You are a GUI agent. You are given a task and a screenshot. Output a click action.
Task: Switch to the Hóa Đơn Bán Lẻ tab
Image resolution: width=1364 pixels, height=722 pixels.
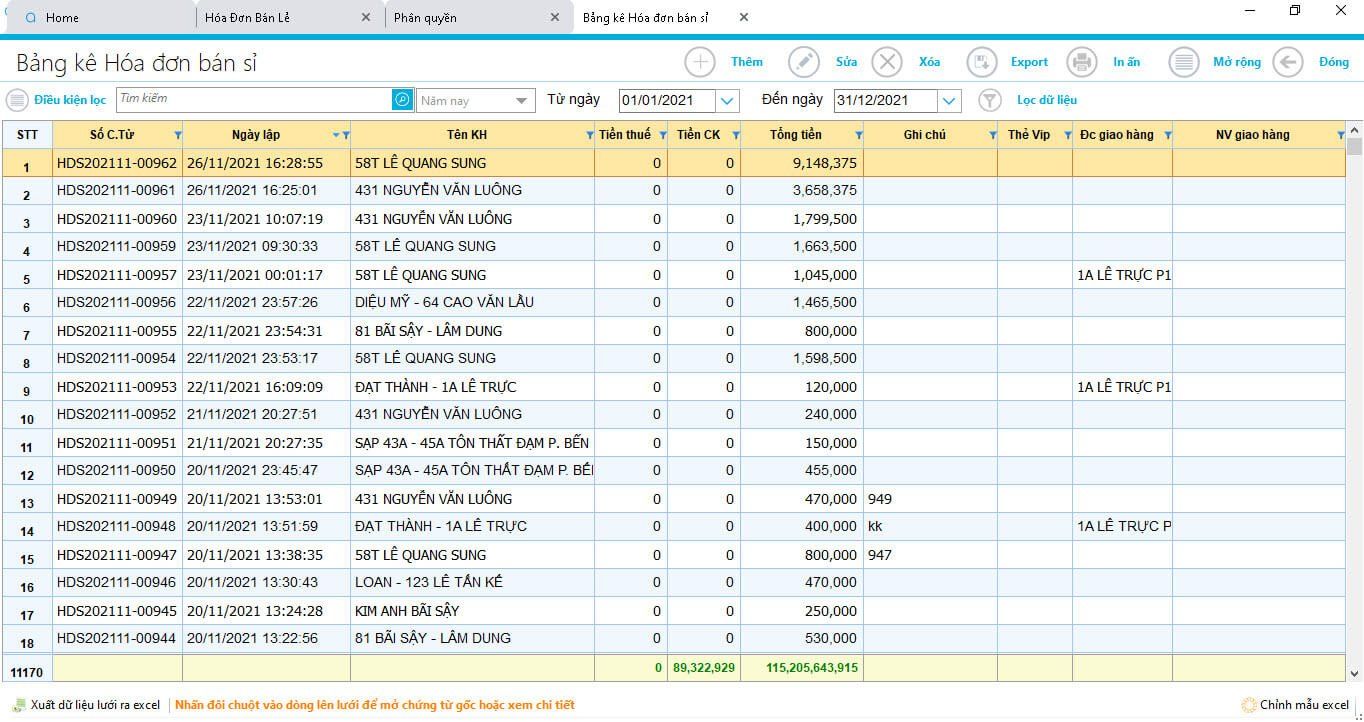(x=248, y=17)
